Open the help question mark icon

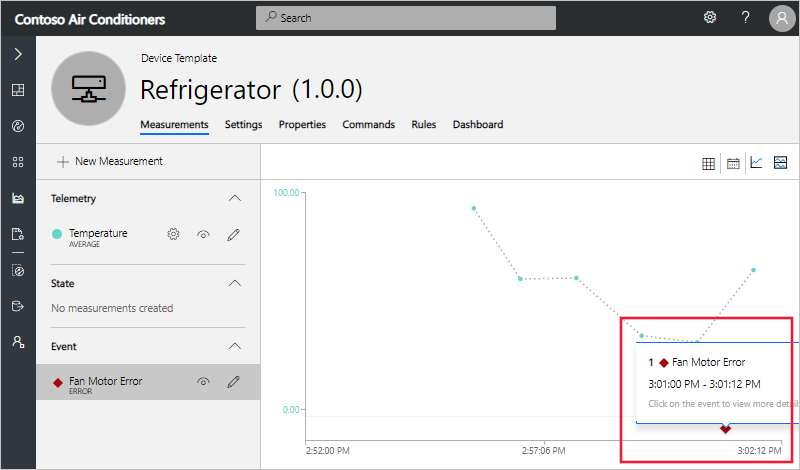[745, 17]
